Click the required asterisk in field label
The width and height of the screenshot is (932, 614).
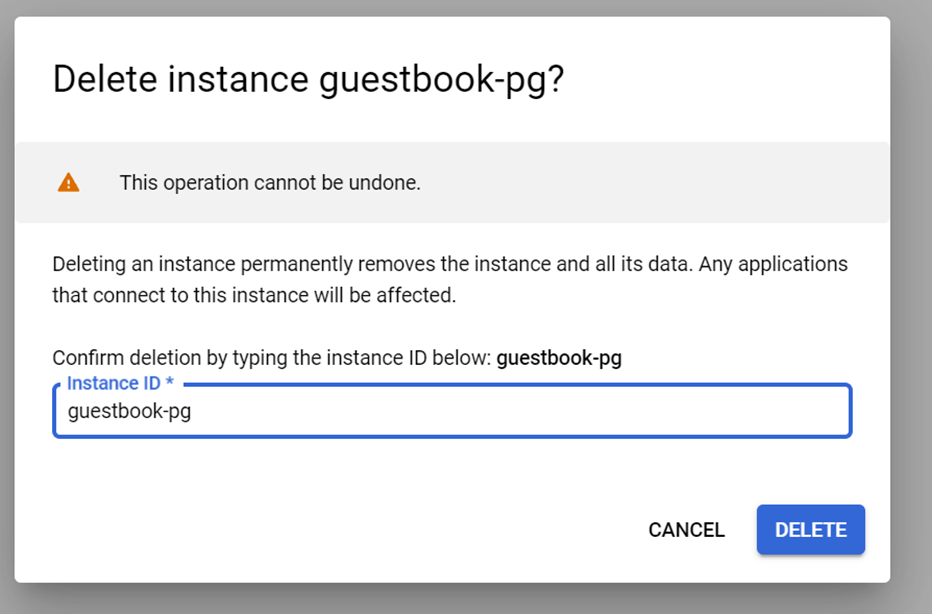point(170,383)
